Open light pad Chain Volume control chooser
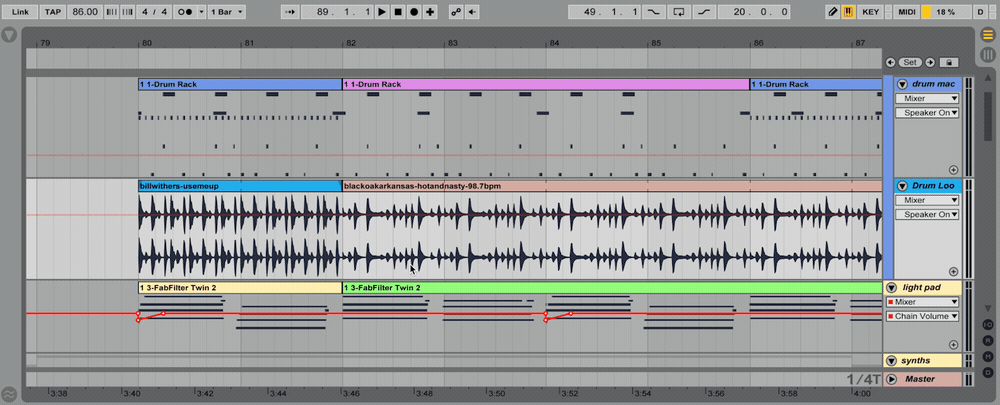Image resolution: width=1000 pixels, height=405 pixels. tap(922, 316)
